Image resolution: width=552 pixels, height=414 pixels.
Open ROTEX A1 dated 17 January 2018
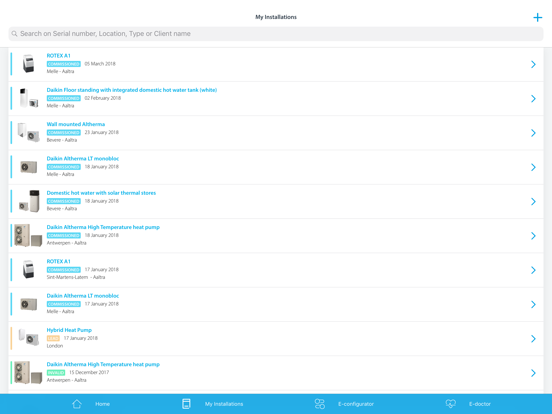point(276,270)
